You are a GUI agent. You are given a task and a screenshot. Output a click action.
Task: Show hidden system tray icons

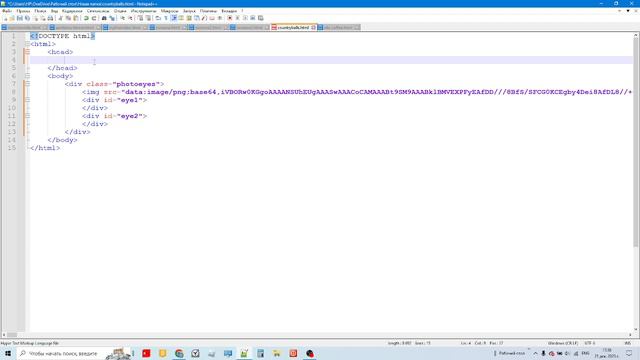pos(536,353)
